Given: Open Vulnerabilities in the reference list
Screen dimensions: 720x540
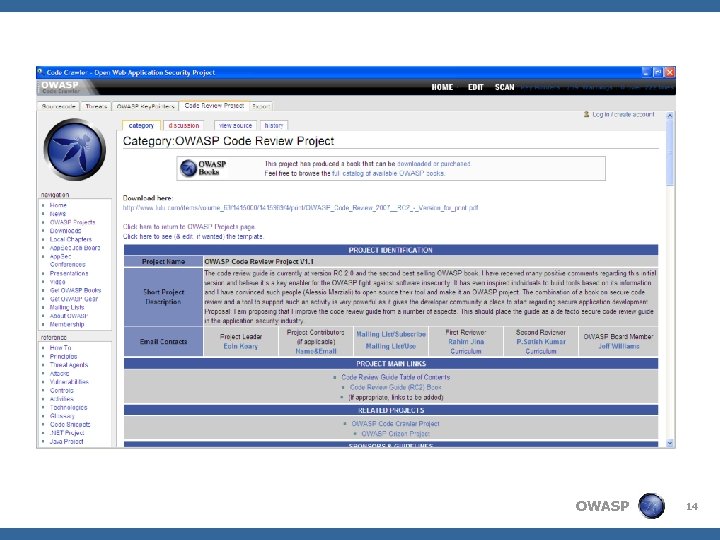Looking at the screenshot, I should pyautogui.click(x=69, y=382).
